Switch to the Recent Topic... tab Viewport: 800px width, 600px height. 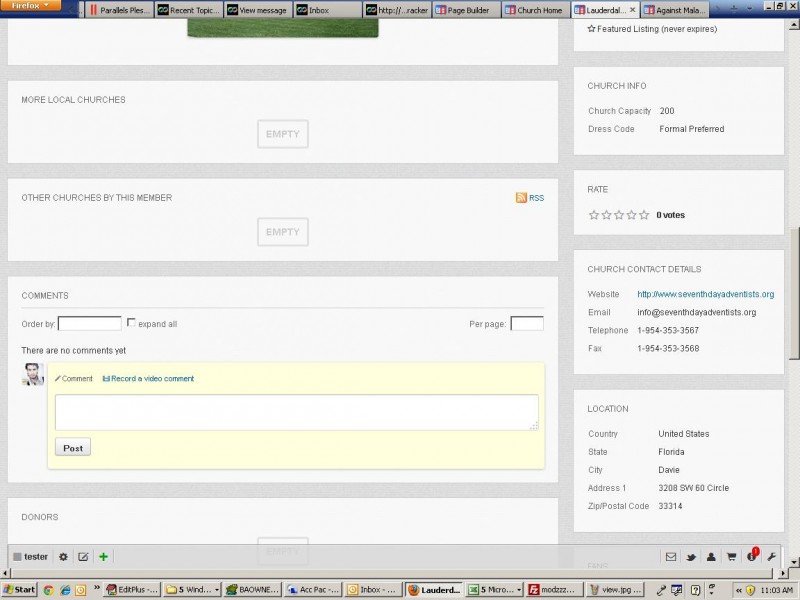coord(188,10)
